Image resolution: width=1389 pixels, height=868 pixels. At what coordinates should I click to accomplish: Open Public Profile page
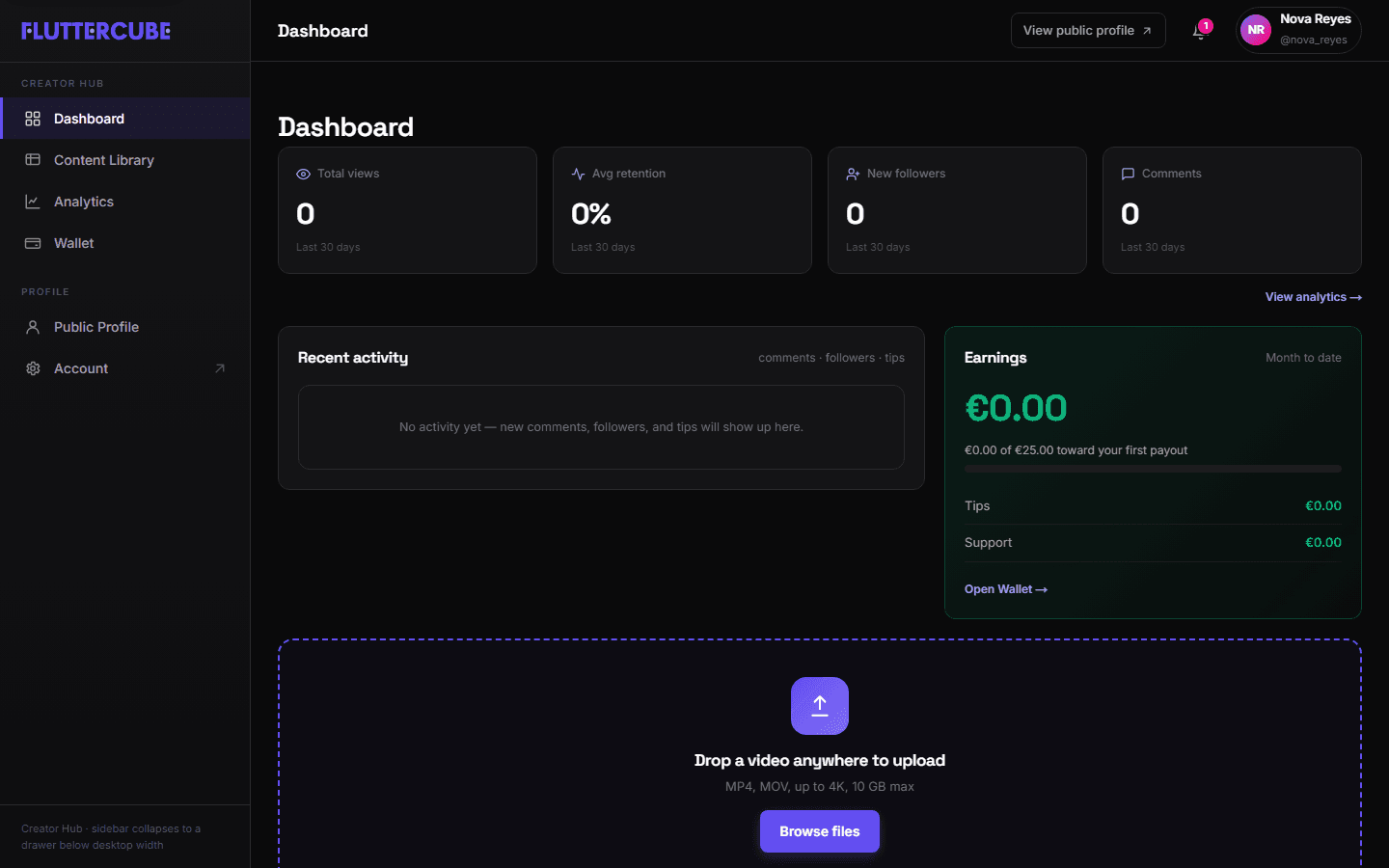tap(125, 327)
